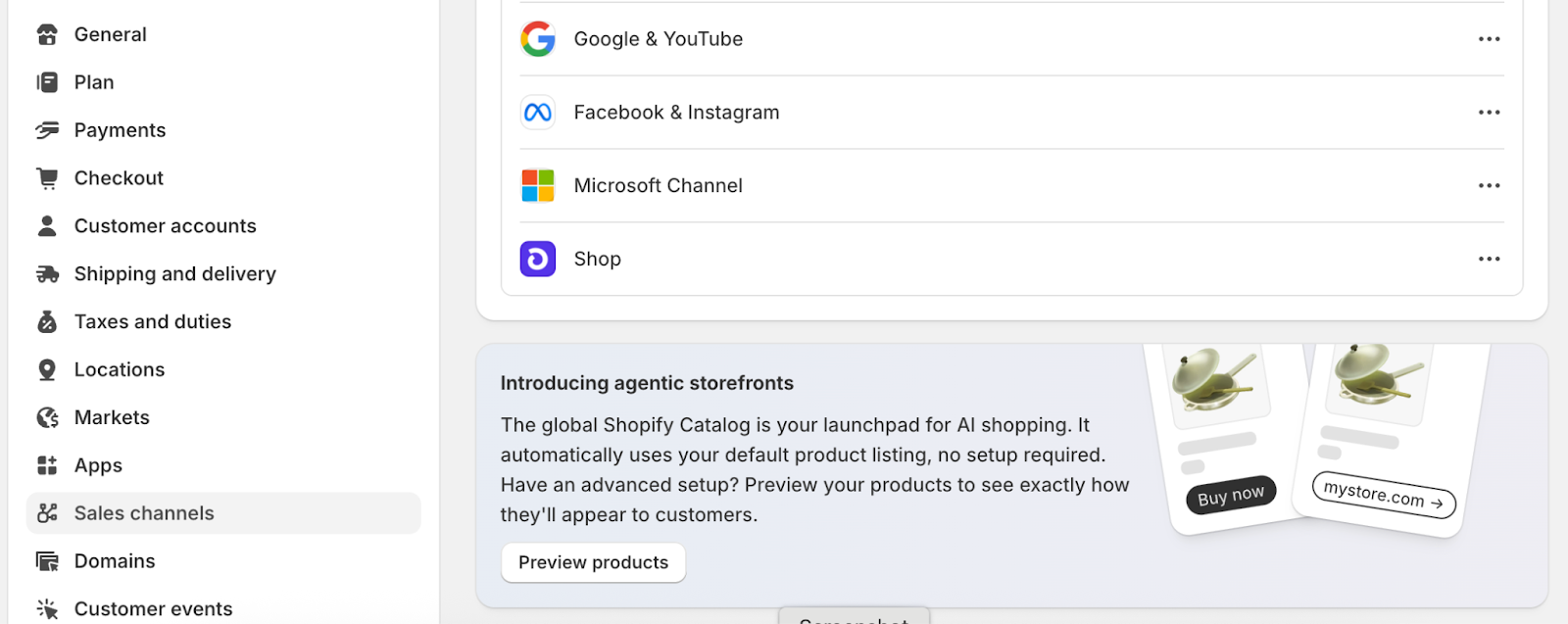
Task: Click the Microsoft logo icon
Action: [x=538, y=186]
